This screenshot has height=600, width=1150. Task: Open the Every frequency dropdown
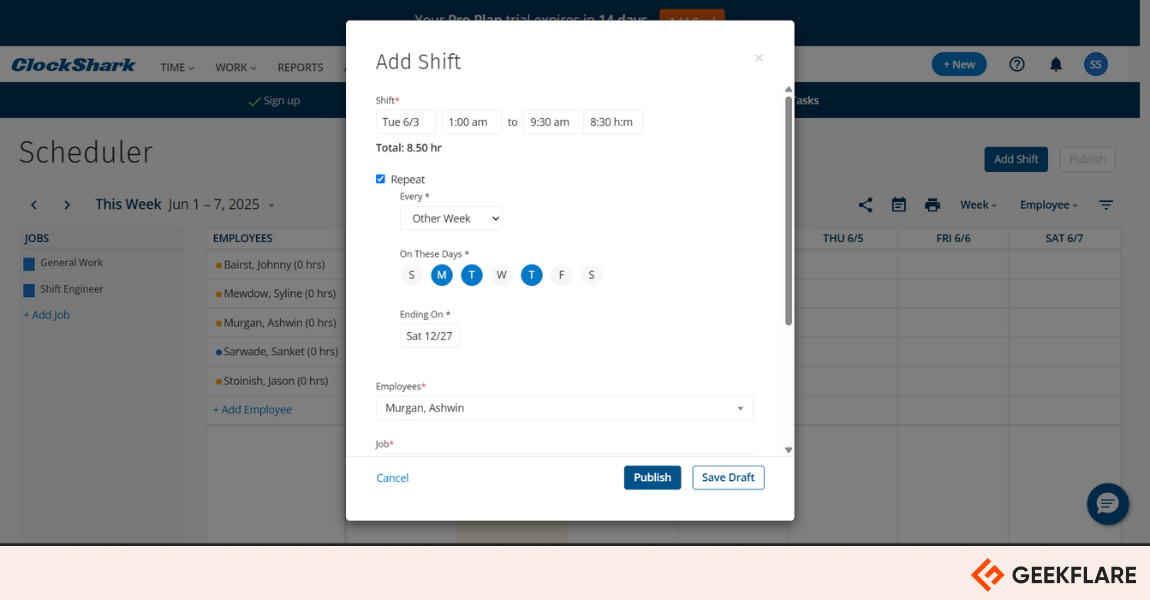451,218
